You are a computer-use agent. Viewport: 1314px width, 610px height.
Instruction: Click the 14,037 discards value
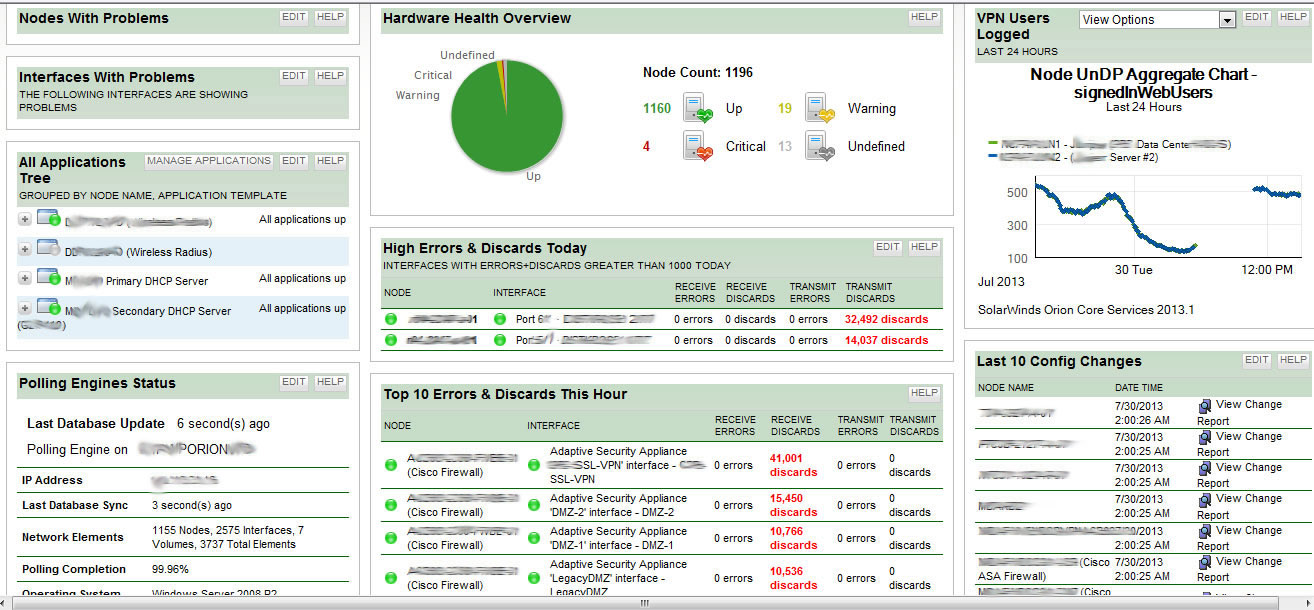pyautogui.click(x=886, y=340)
